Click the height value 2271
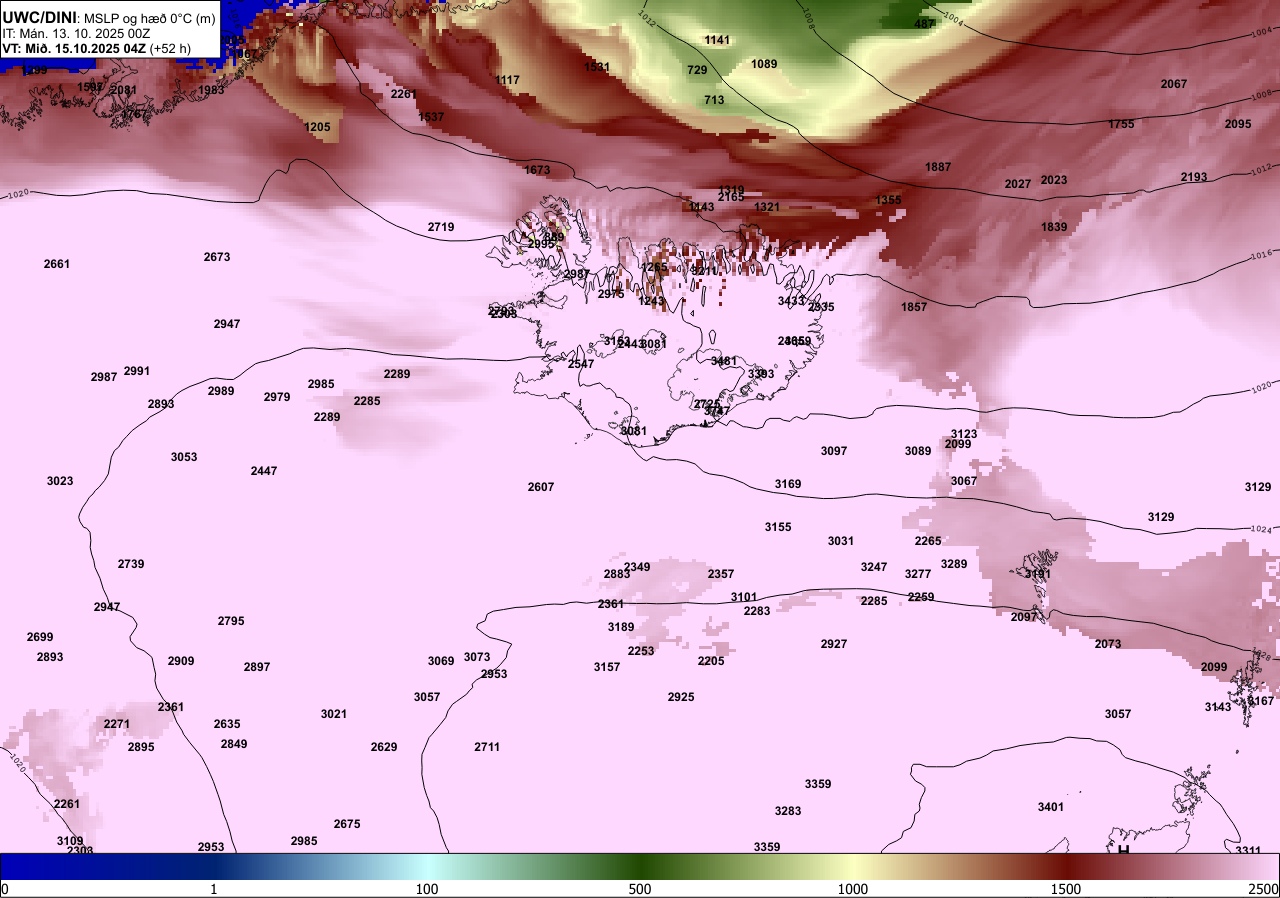The image size is (1280, 898). click(117, 724)
